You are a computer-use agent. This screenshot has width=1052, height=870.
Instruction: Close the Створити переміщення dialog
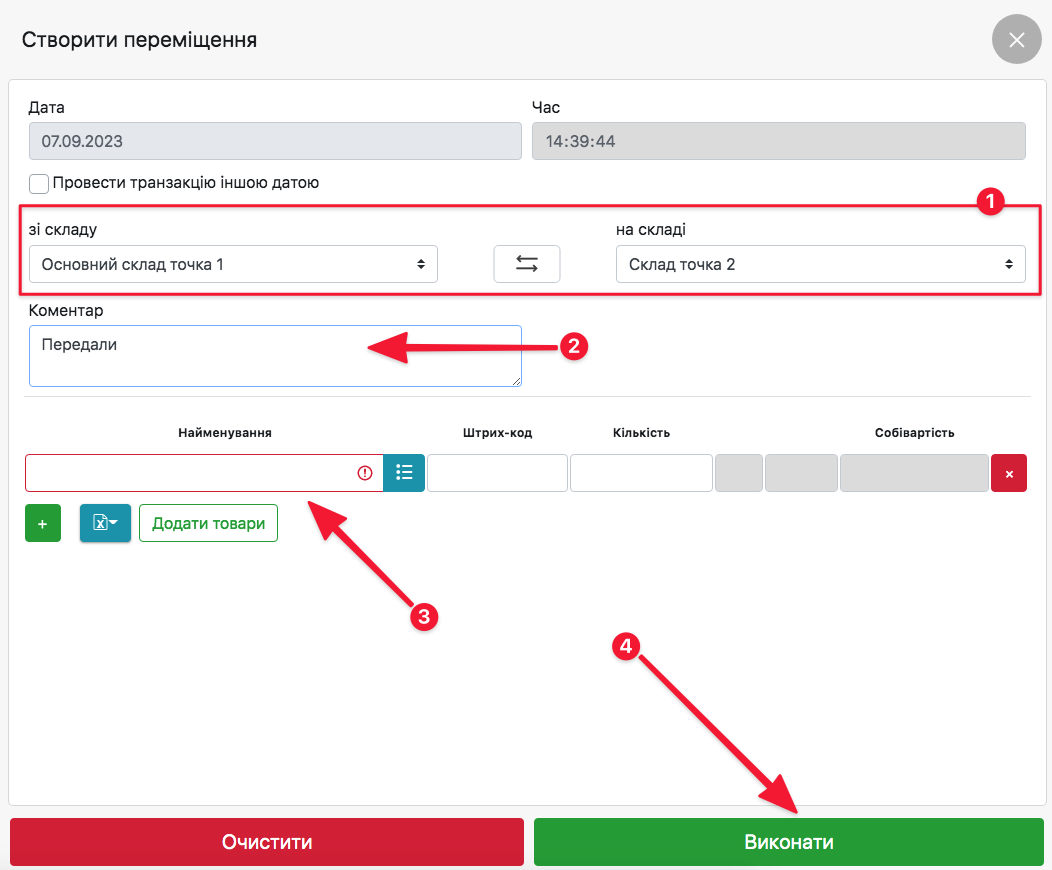(1016, 40)
